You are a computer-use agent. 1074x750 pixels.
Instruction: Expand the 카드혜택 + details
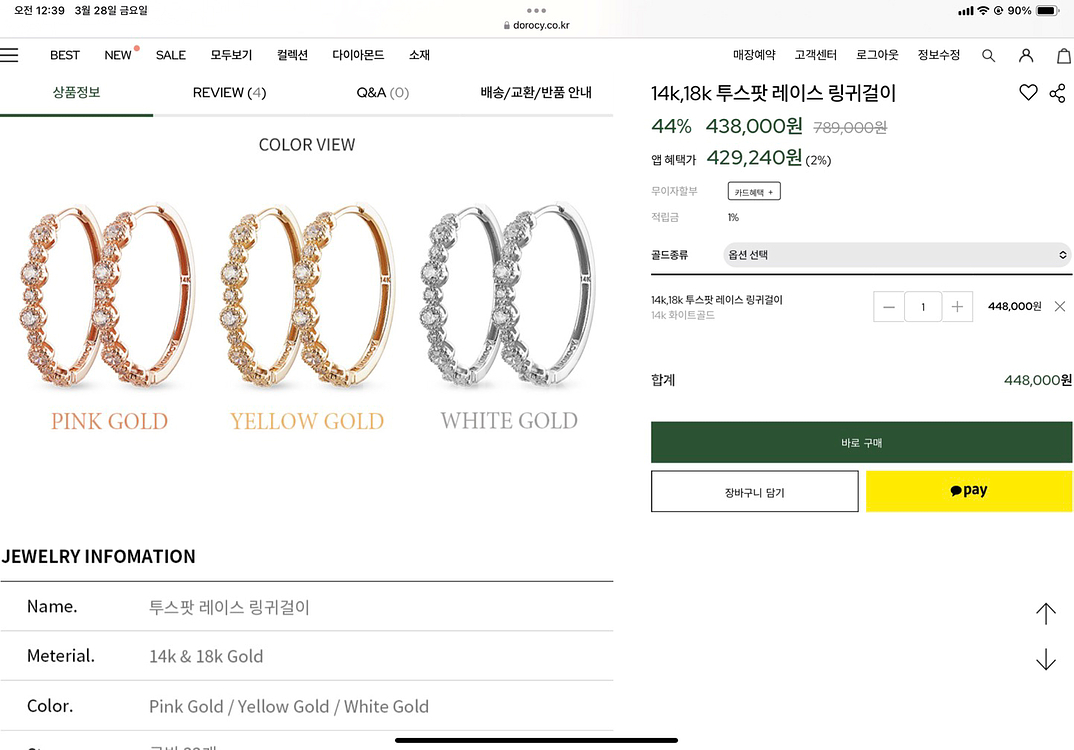(754, 192)
